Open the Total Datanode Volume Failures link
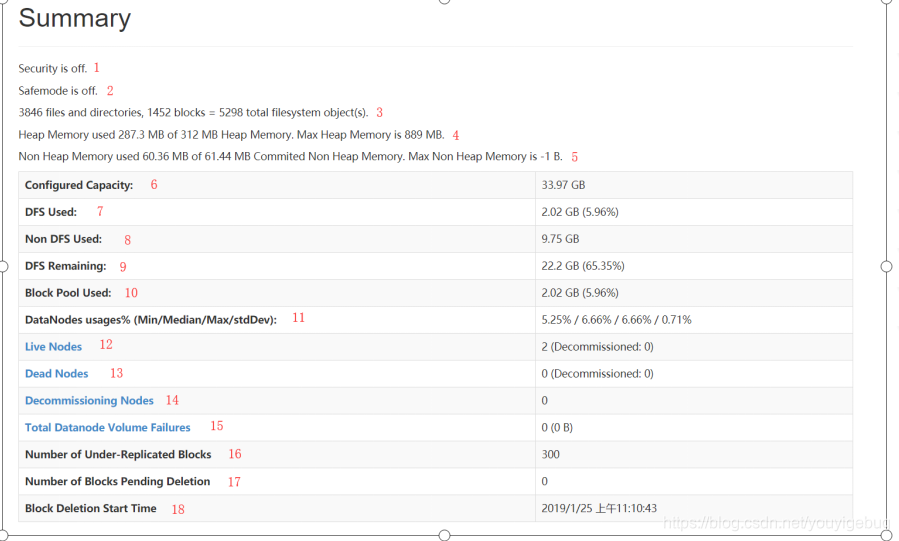This screenshot has height=541, width=899. click(x=108, y=428)
